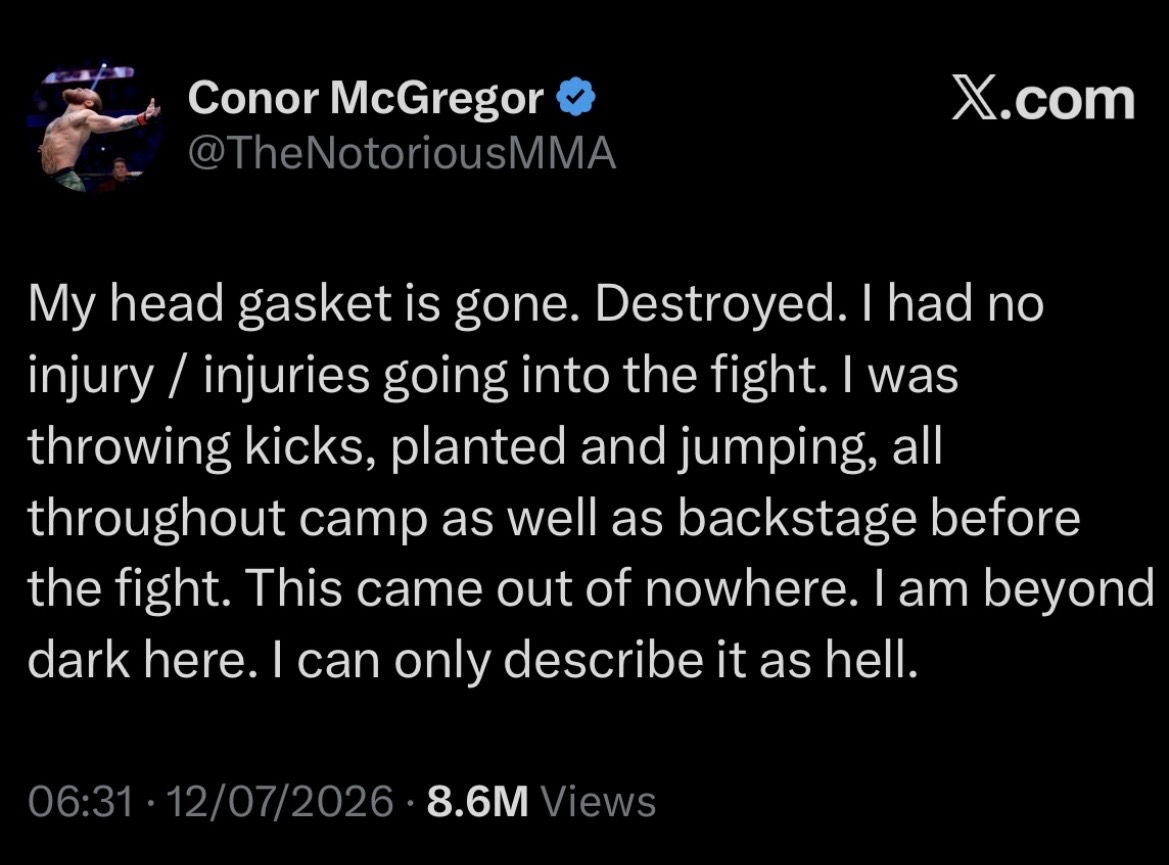
Task: Click the 12/07/2026 post date
Action: [x=280, y=802]
